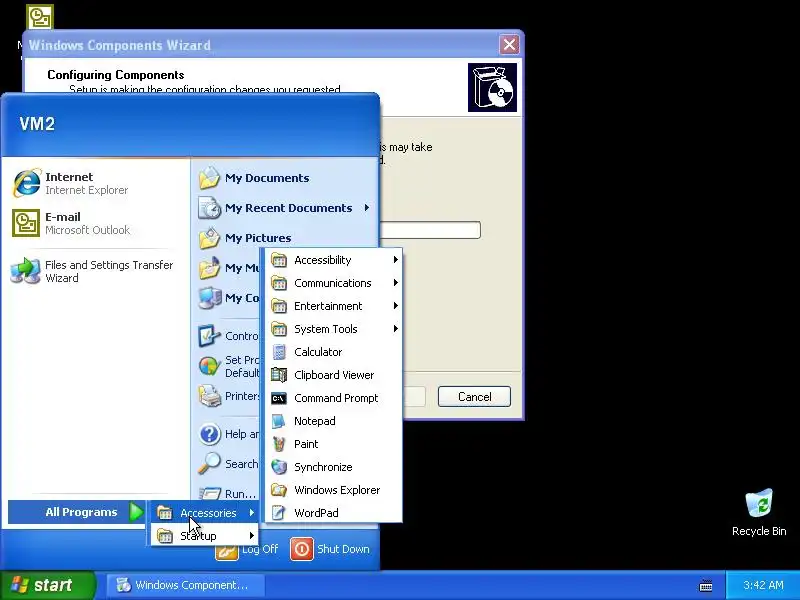The image size is (800, 600).
Task: Click the Search magnifier icon
Action: (209, 463)
